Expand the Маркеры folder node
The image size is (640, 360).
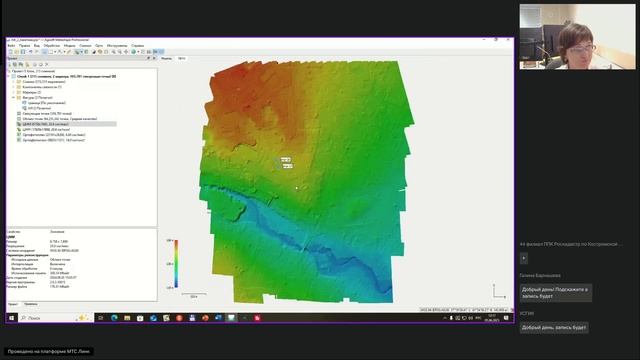(x=13, y=92)
